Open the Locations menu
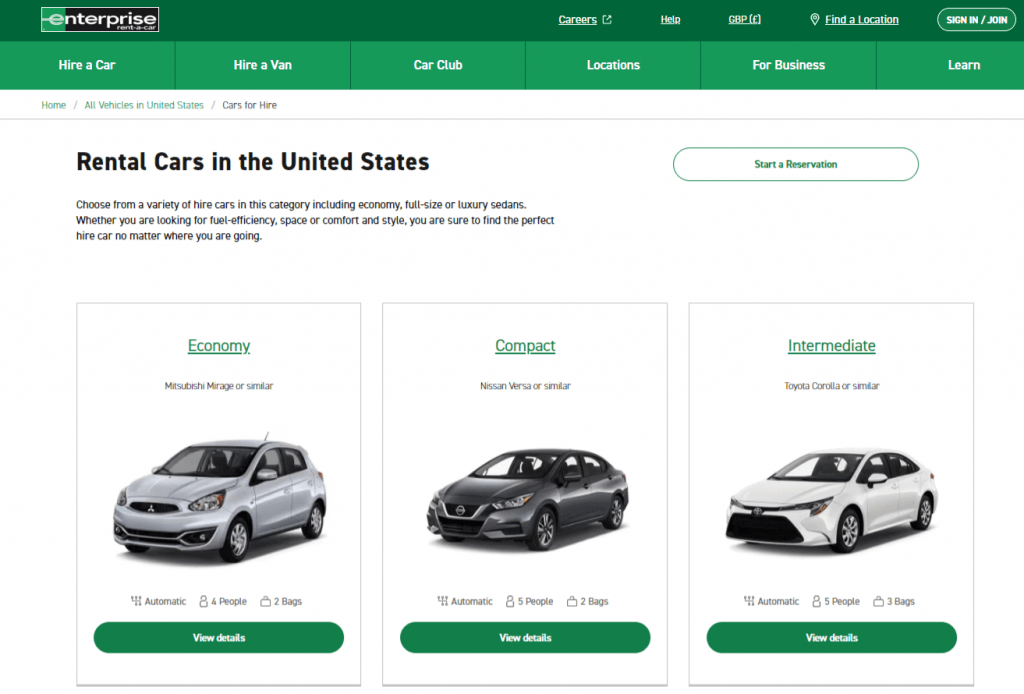The width and height of the screenshot is (1024, 694). pos(613,65)
